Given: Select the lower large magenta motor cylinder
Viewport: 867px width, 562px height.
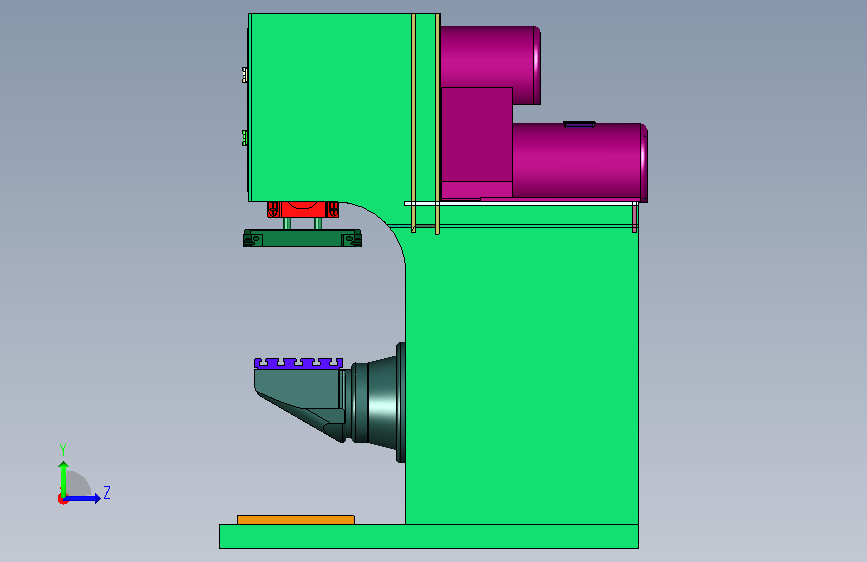Looking at the screenshot, I should tap(579, 162).
